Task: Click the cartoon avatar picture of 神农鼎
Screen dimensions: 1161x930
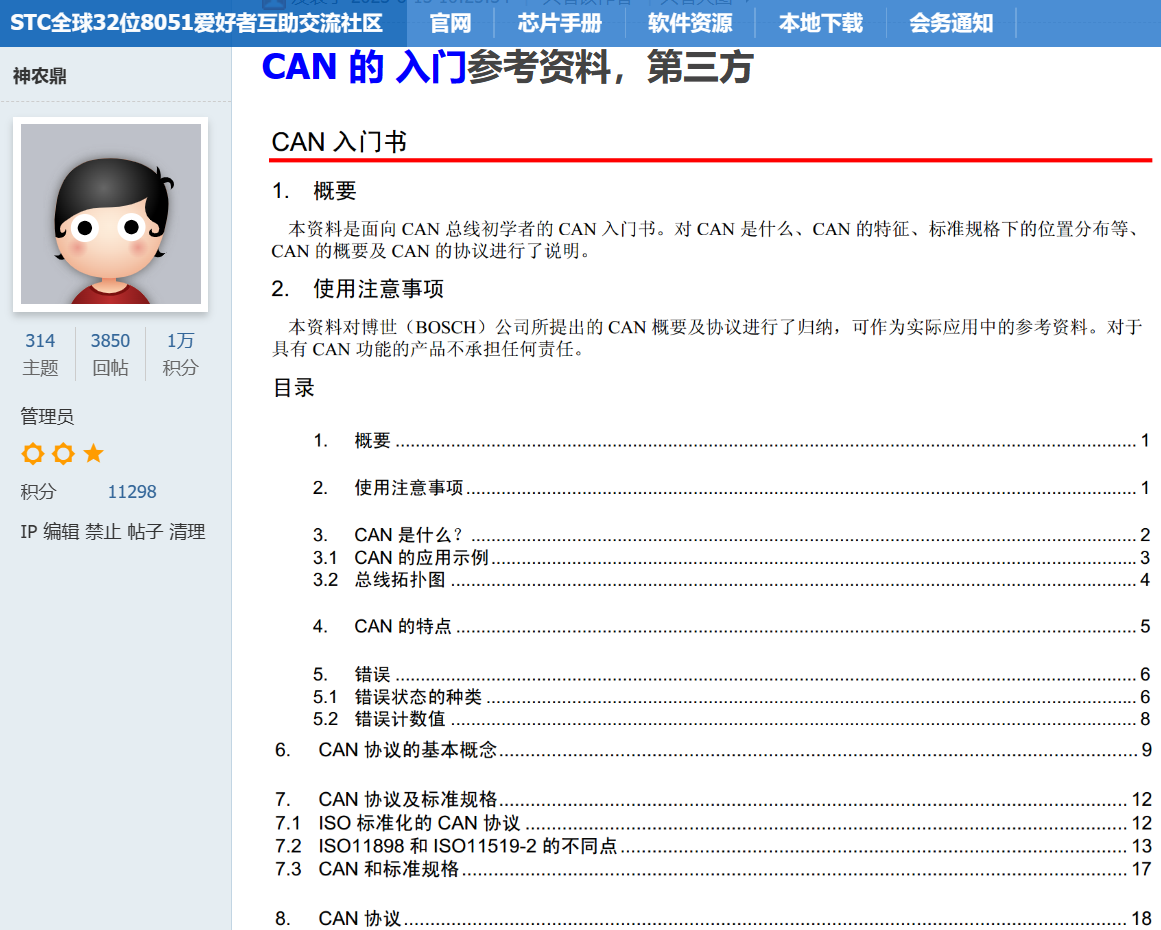Action: [x=110, y=214]
